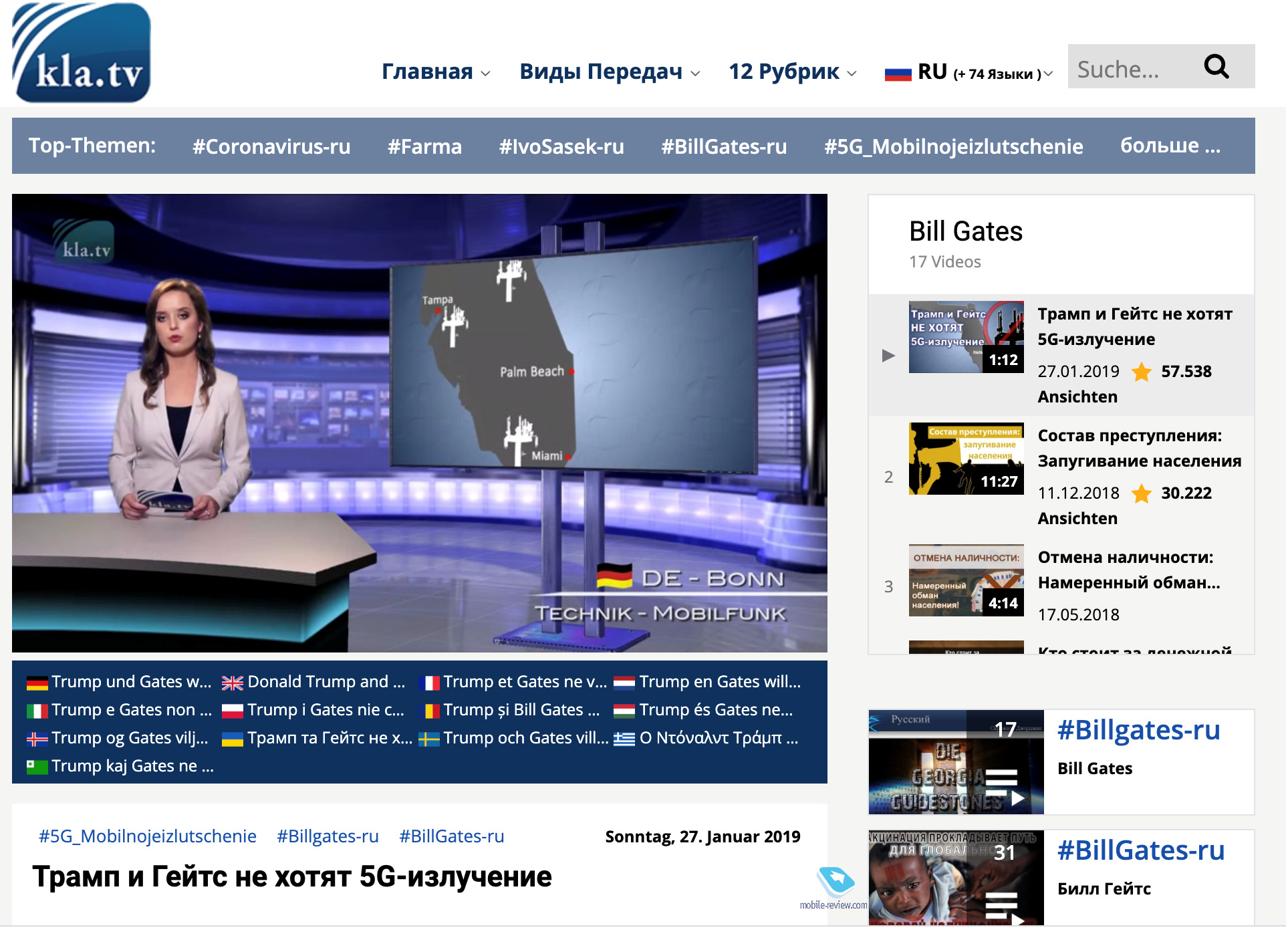Play the main Trump and Gates video
The image size is (1286, 952).
(x=419, y=423)
